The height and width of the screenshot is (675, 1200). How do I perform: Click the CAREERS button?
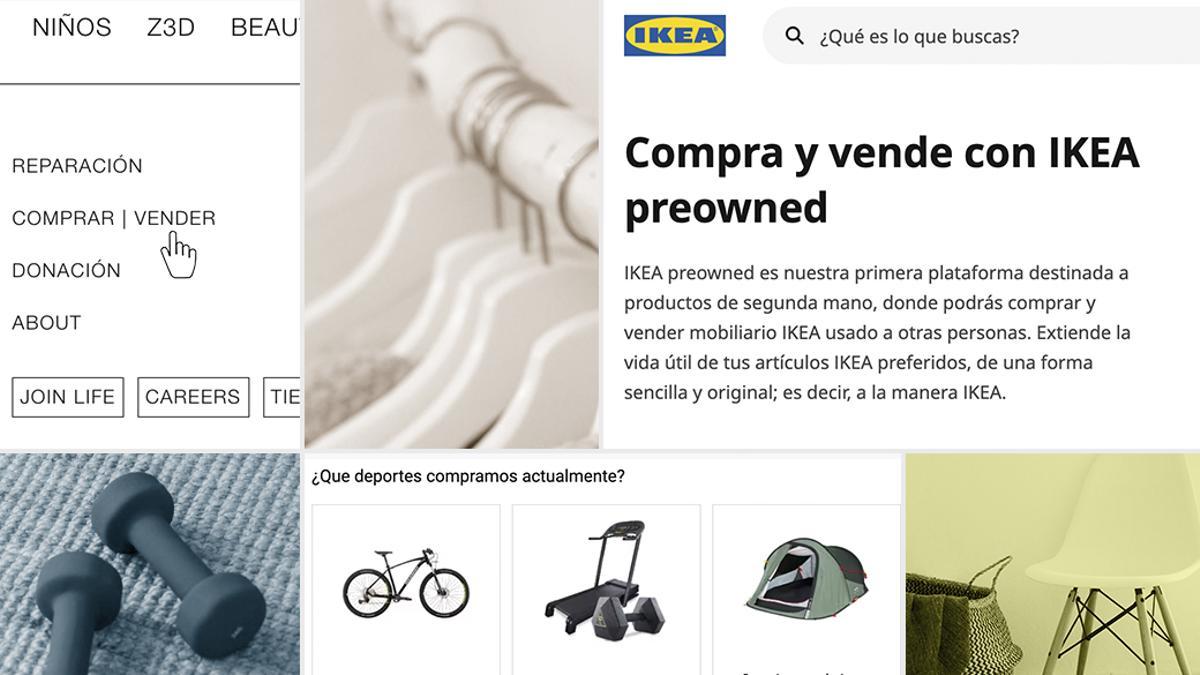pos(193,397)
